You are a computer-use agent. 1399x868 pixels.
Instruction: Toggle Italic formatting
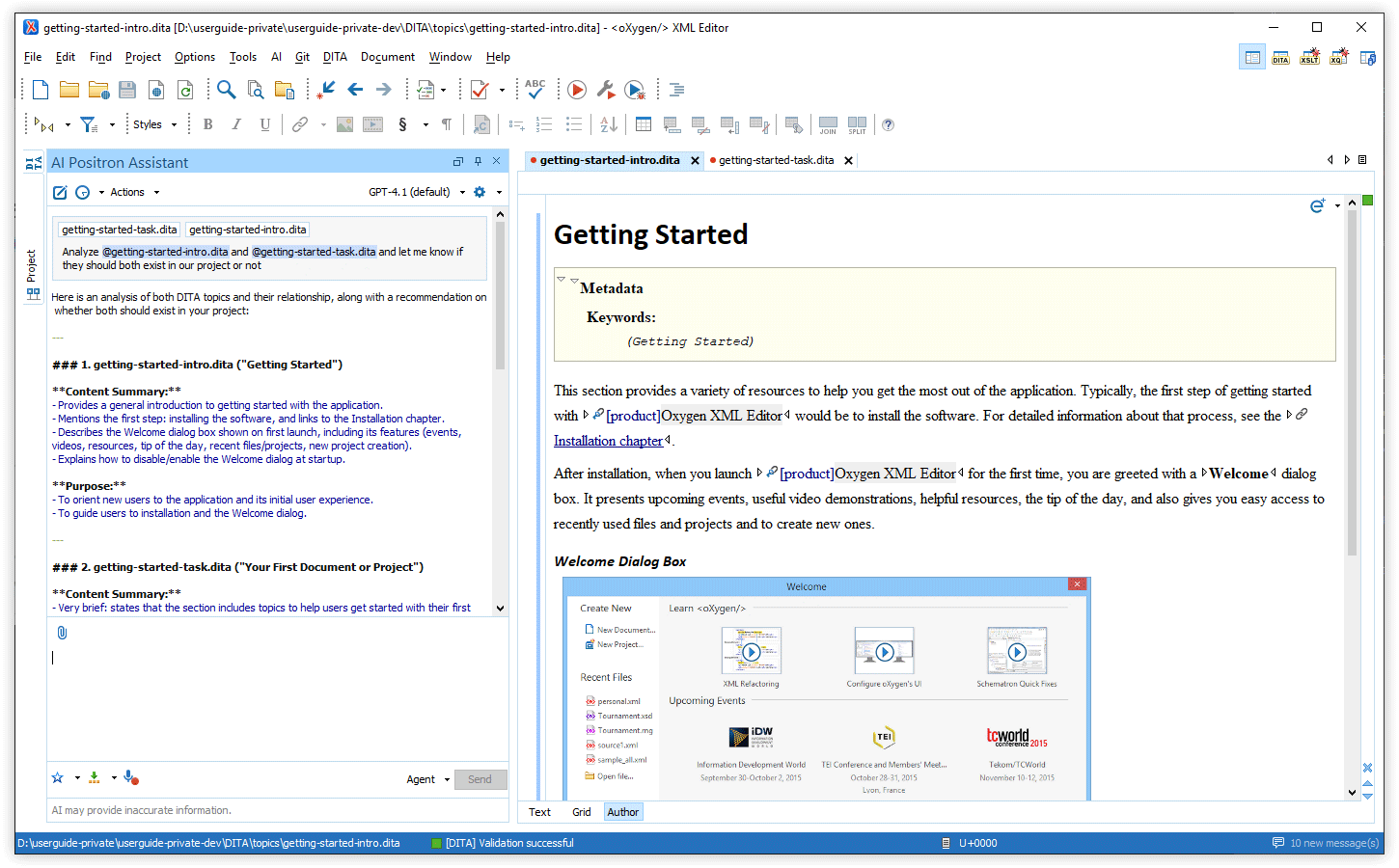click(x=236, y=124)
